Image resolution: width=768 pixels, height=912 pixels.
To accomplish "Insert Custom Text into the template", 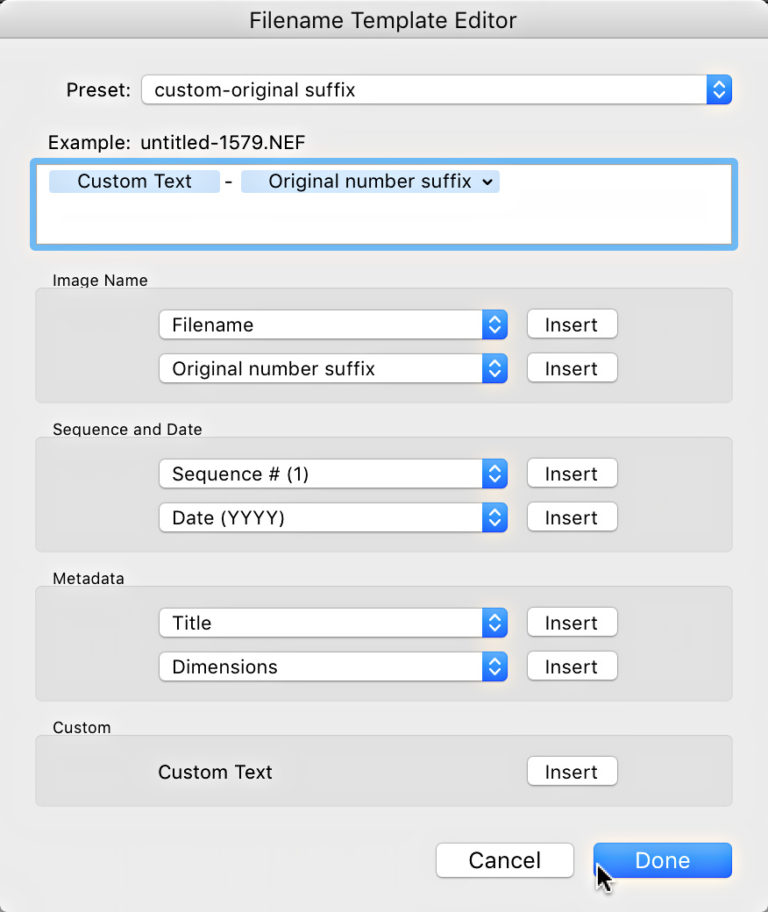I will tap(571, 771).
